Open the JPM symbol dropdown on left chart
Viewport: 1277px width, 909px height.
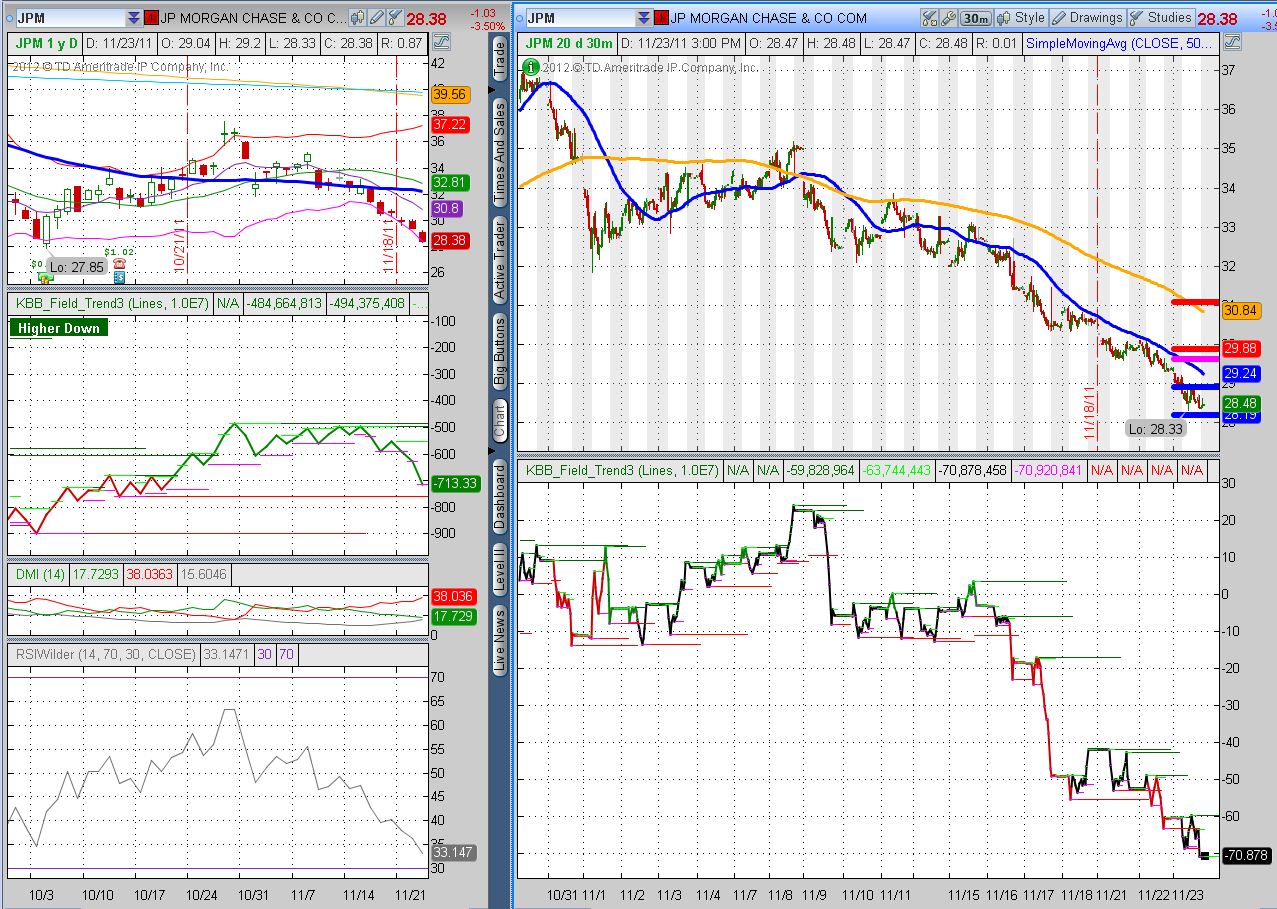tap(133, 17)
